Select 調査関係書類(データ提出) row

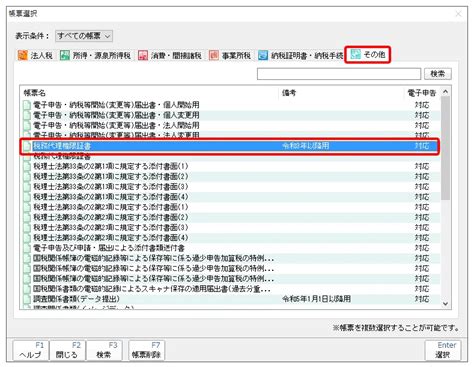[230, 299]
